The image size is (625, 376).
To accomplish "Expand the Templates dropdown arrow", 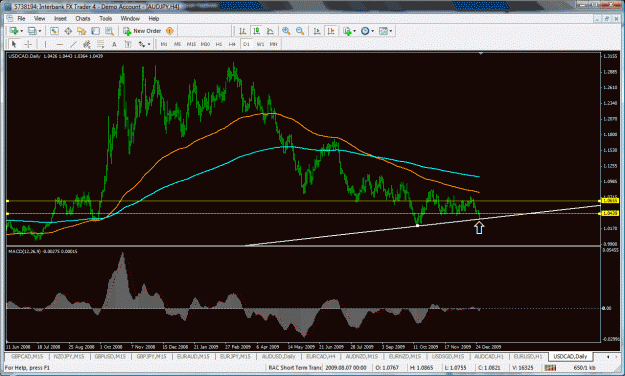I will [x=391, y=31].
